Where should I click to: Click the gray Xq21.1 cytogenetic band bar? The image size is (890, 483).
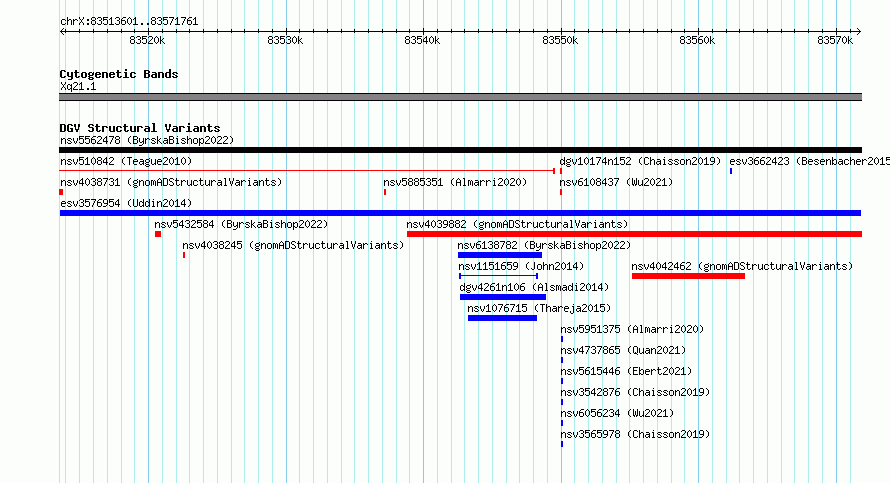click(x=460, y=97)
